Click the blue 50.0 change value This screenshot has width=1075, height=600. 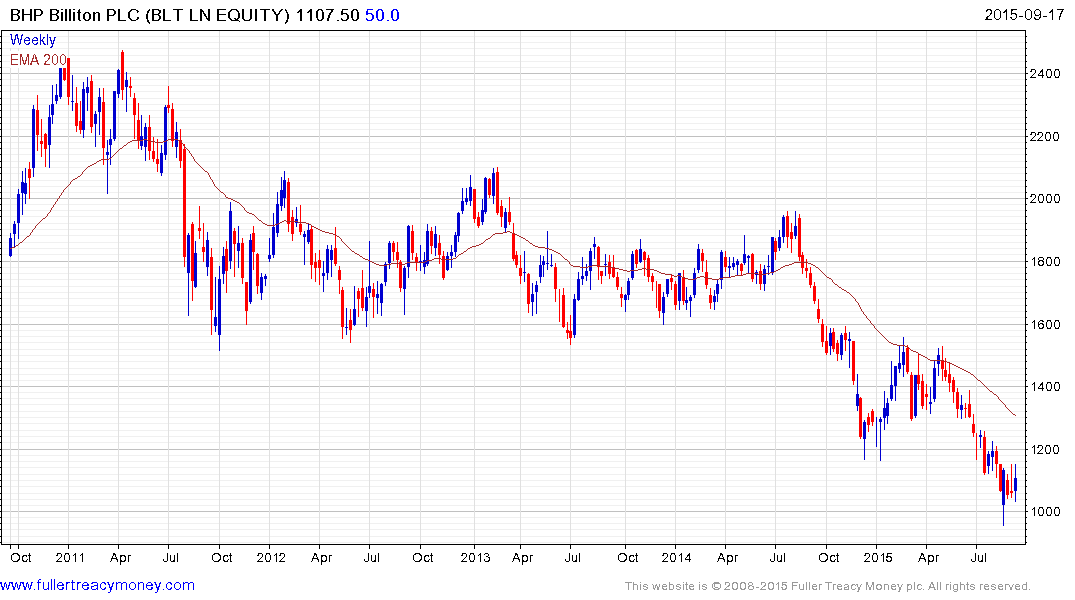(382, 15)
